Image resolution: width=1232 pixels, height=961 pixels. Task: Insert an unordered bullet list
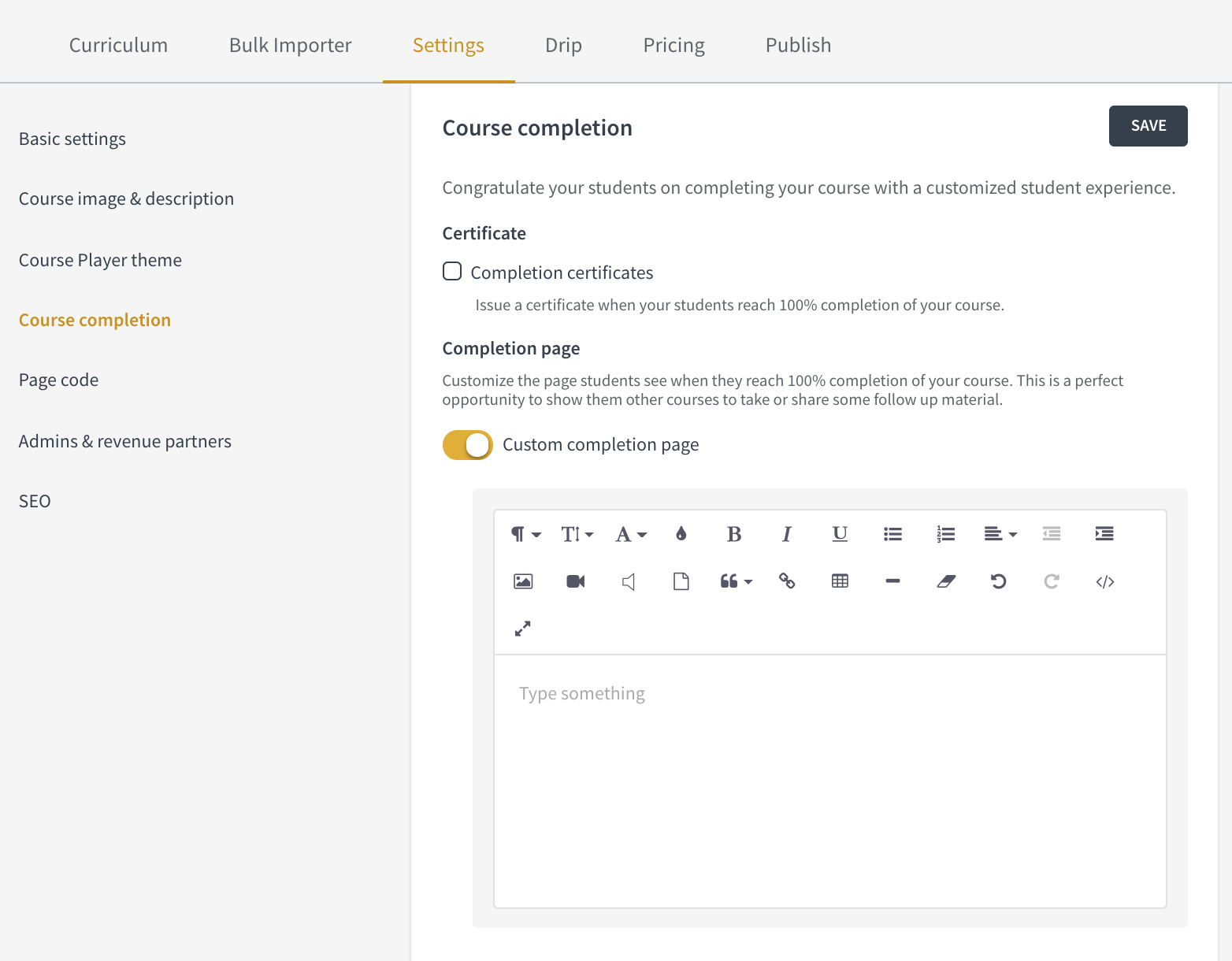pyautogui.click(x=892, y=534)
